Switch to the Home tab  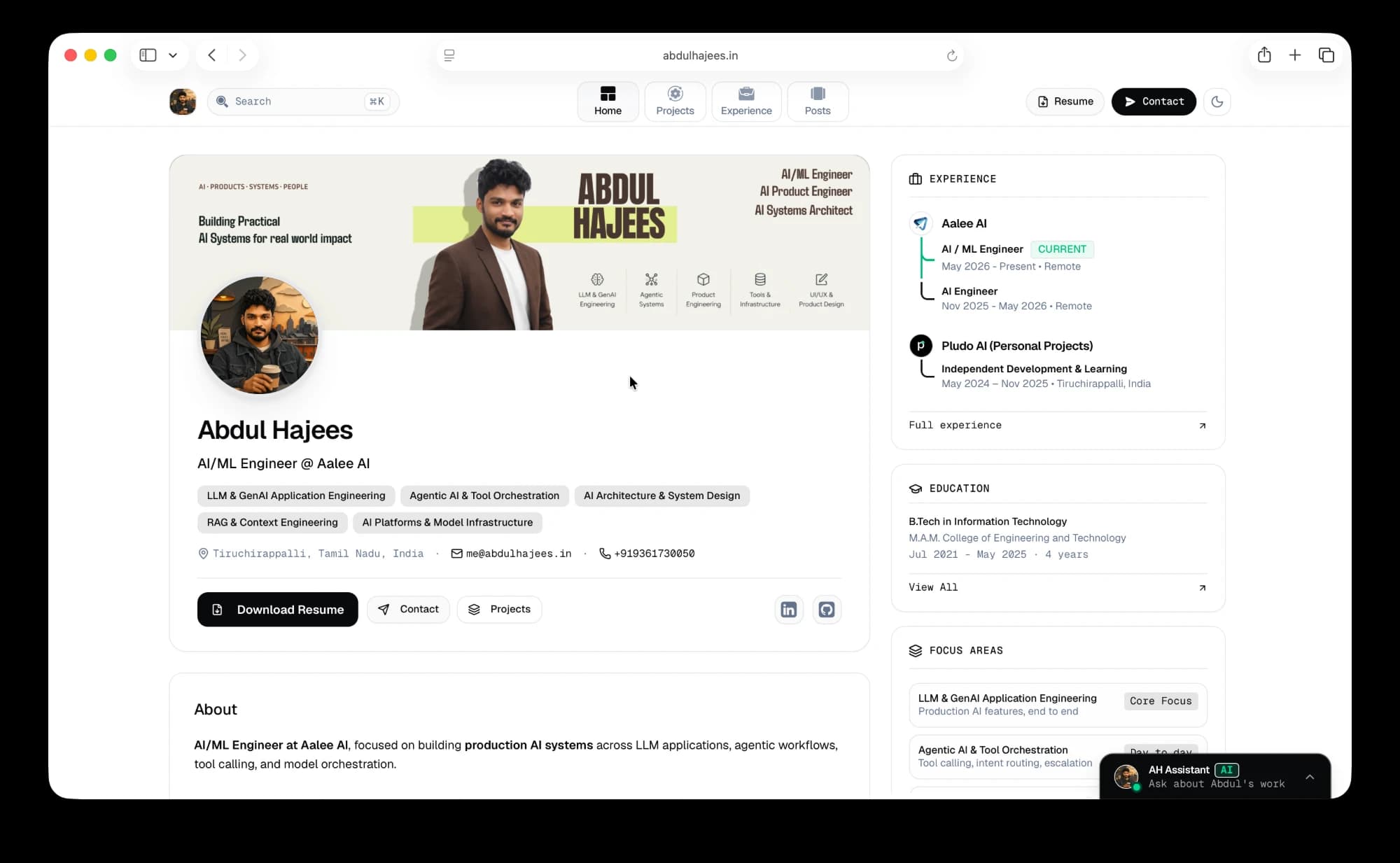(x=608, y=101)
